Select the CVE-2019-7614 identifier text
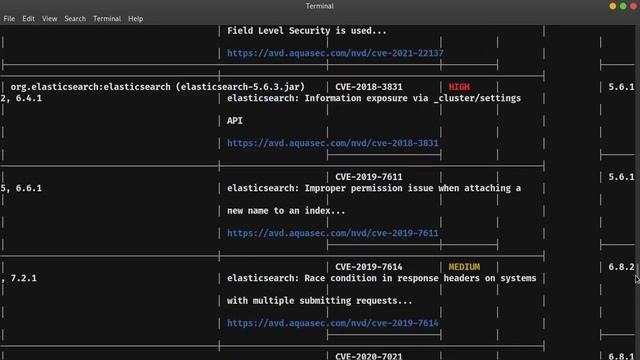The width and height of the screenshot is (640, 360). 369,267
